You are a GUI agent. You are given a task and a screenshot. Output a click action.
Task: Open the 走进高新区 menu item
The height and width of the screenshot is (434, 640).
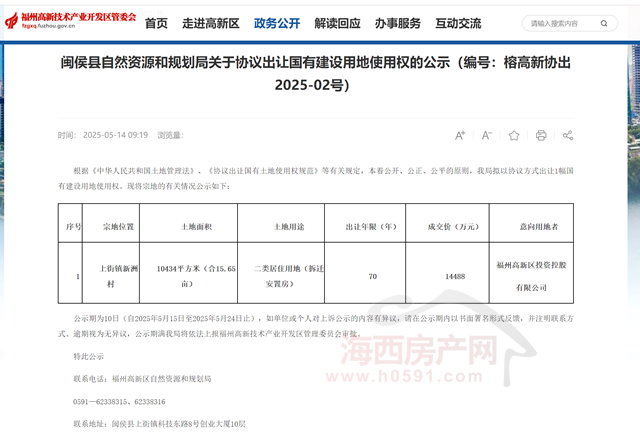click(x=211, y=24)
